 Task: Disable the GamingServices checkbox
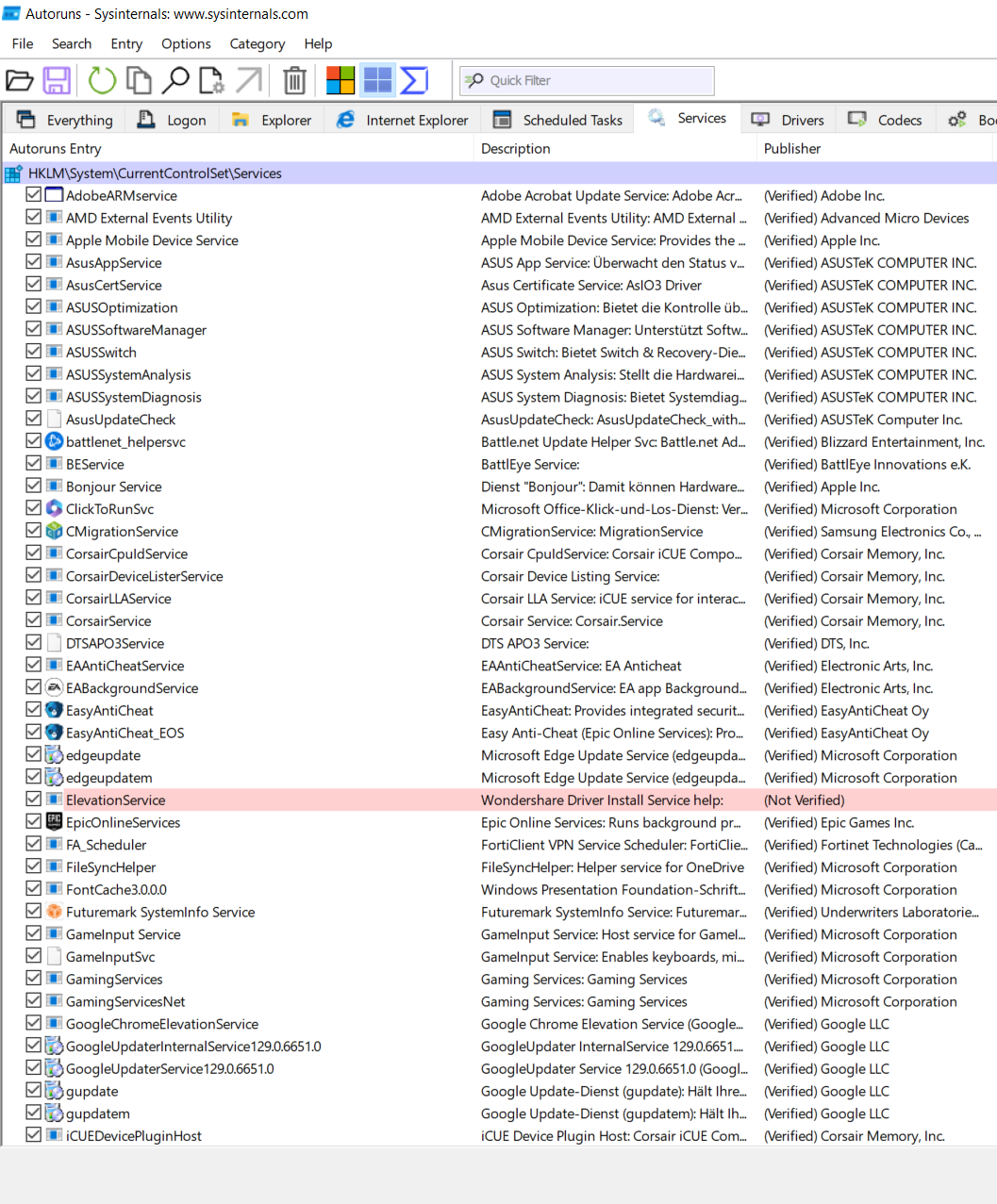(x=34, y=978)
